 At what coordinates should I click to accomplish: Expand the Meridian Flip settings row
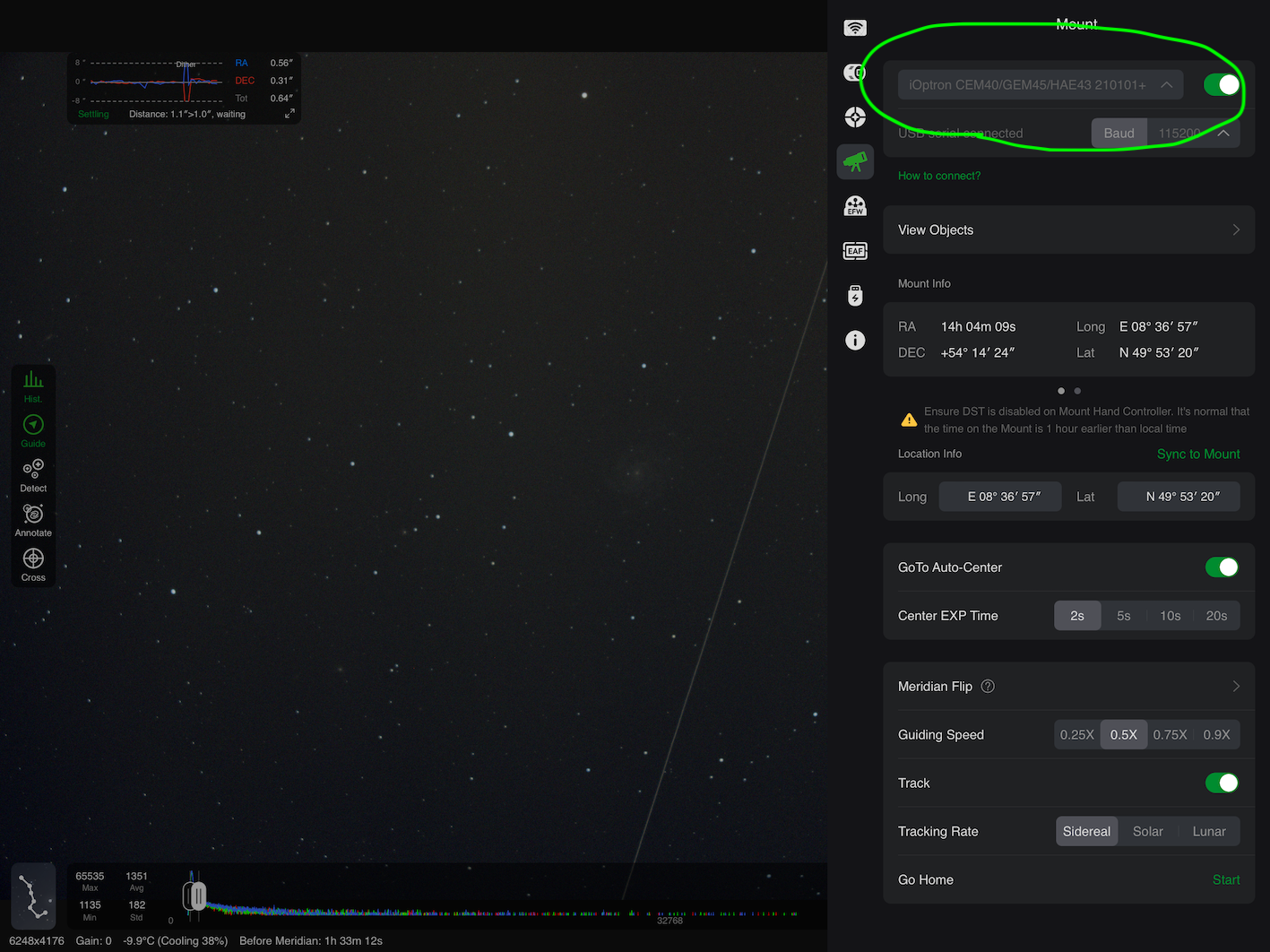[x=1069, y=686]
